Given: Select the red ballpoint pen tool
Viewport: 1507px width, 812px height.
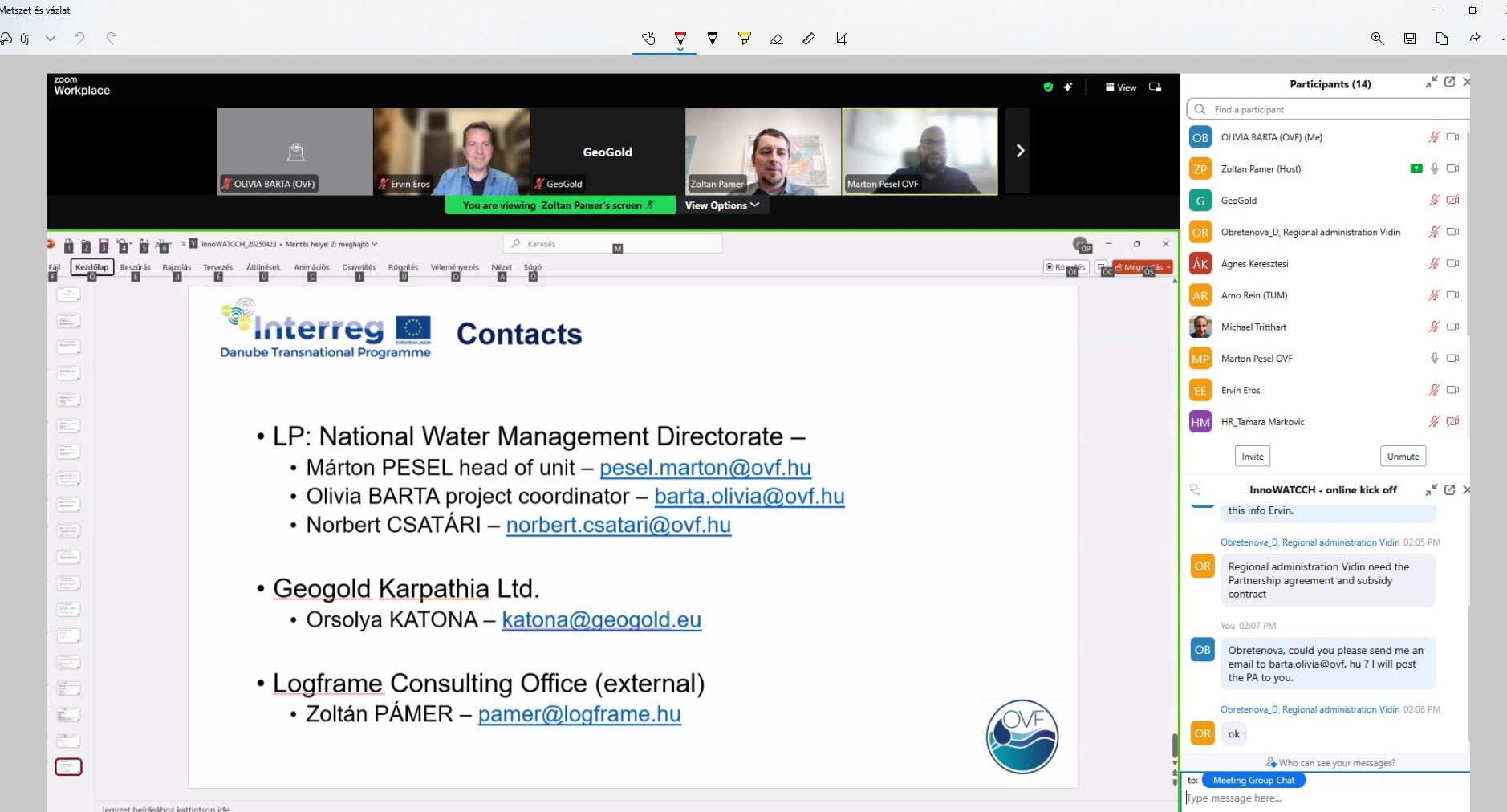Looking at the screenshot, I should click(680, 38).
